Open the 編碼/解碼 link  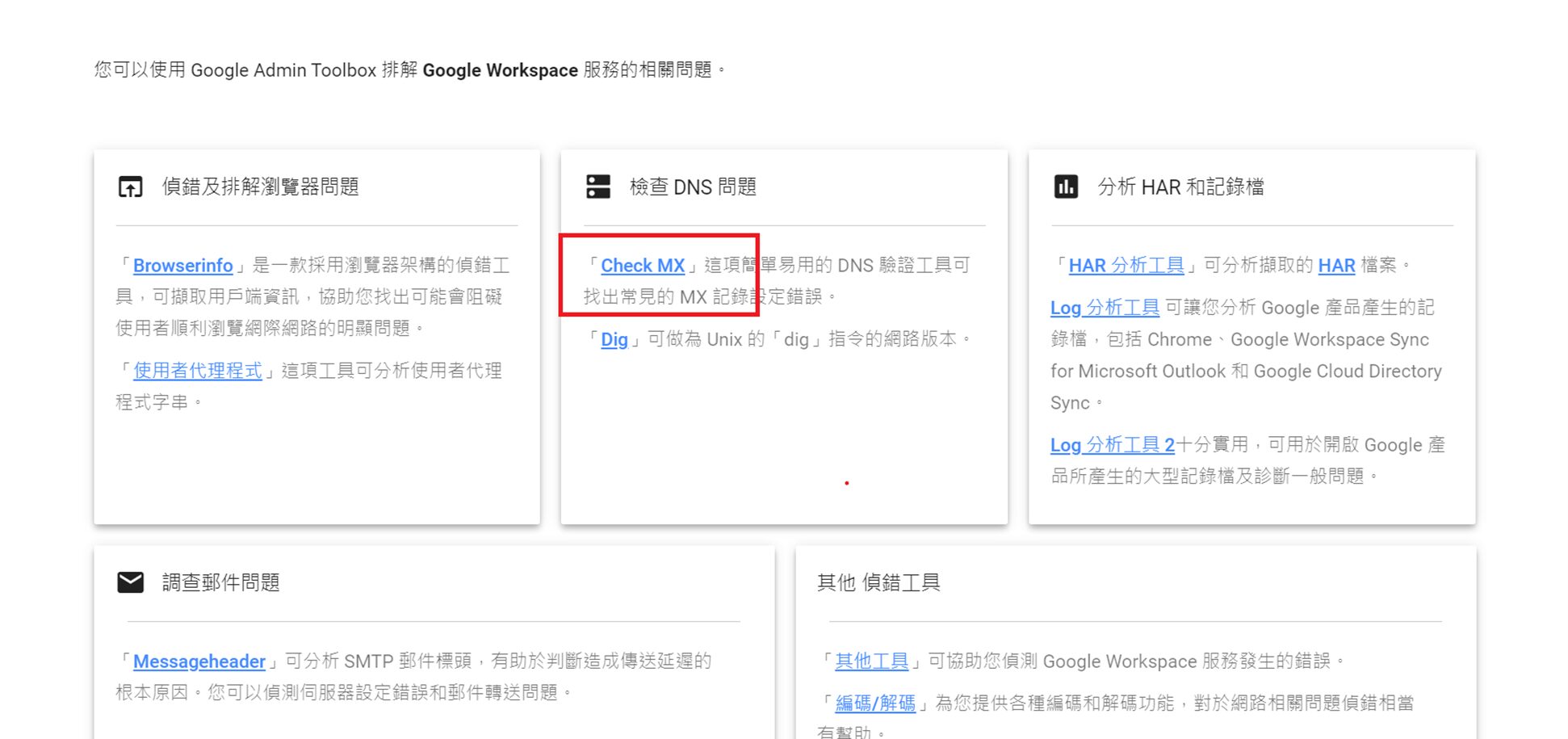coord(874,703)
